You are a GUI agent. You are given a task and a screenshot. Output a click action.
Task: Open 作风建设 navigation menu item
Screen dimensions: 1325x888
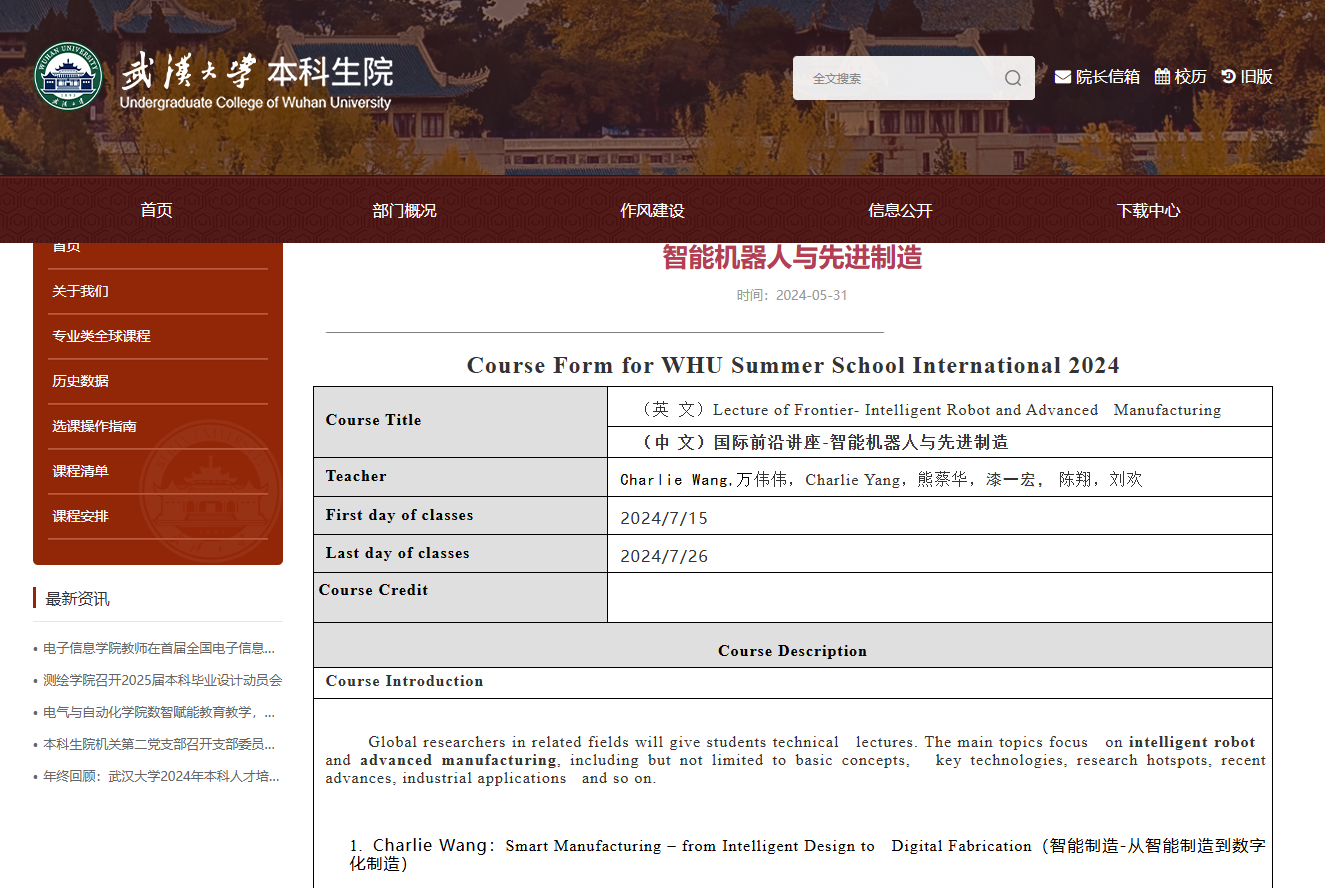pos(652,210)
